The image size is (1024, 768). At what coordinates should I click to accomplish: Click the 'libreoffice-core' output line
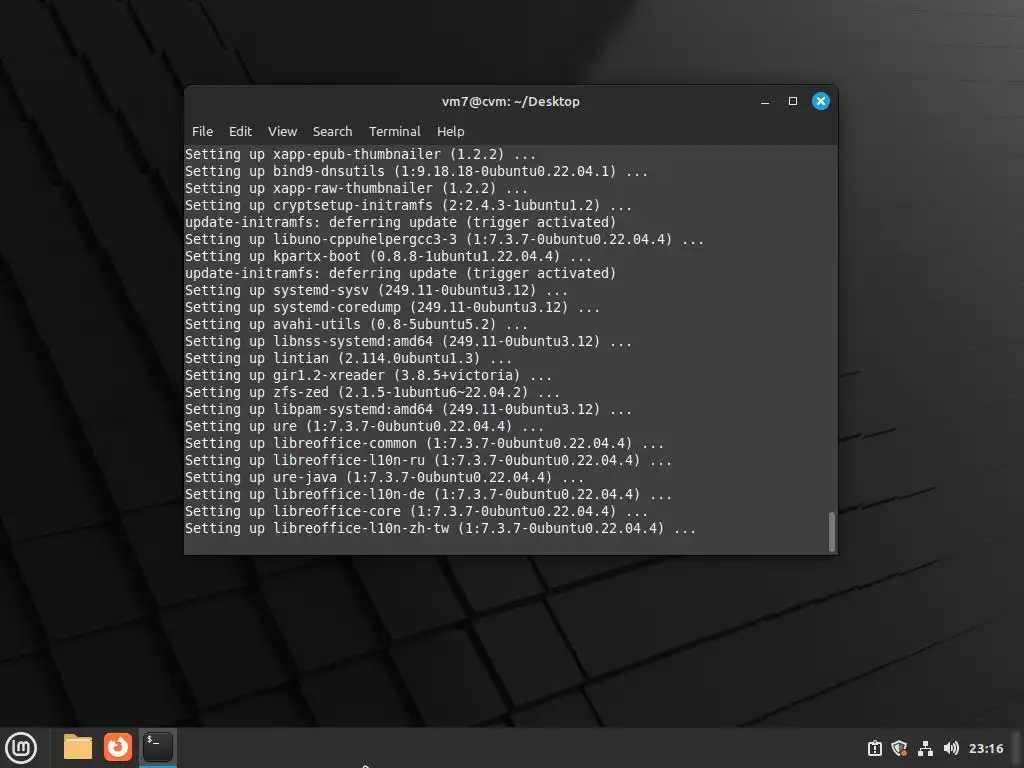[x=416, y=511]
